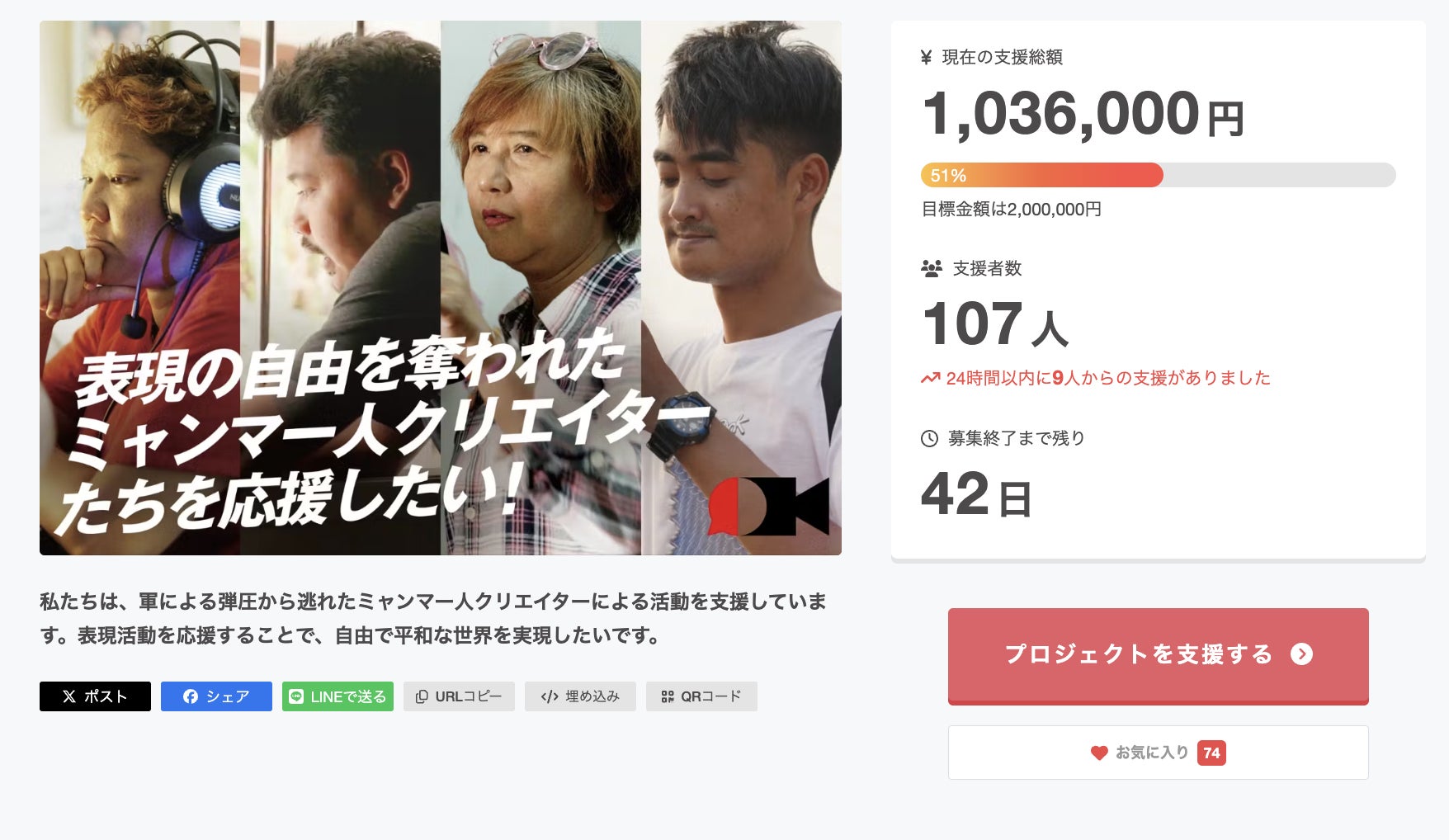Click the supporters people icon
This screenshot has width=1449, height=840.
coord(932,268)
